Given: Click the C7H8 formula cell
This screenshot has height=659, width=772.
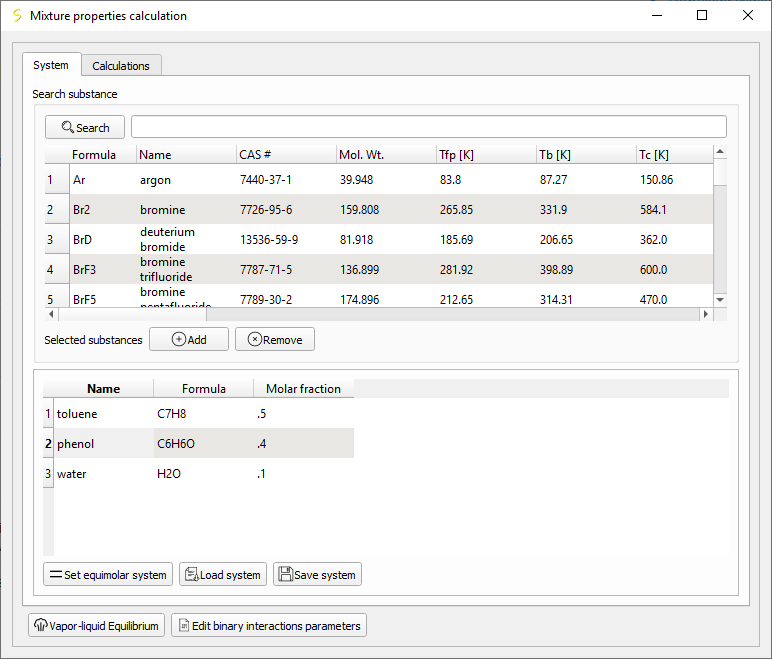Looking at the screenshot, I should (203, 414).
